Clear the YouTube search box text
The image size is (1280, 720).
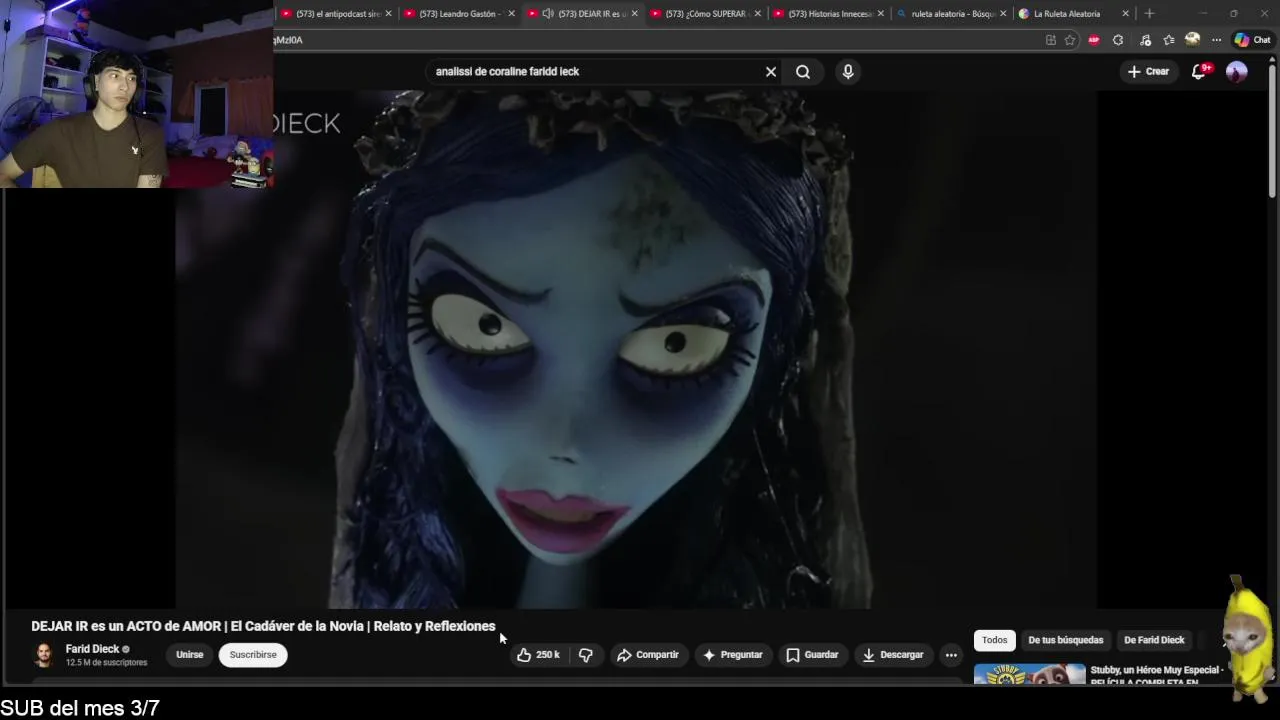tap(771, 72)
